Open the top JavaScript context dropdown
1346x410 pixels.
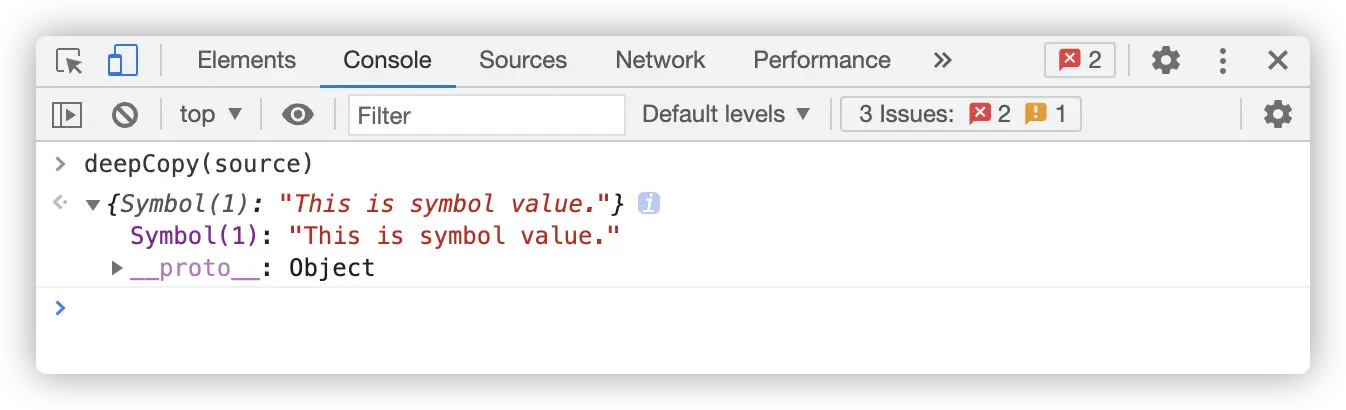[x=210, y=115]
